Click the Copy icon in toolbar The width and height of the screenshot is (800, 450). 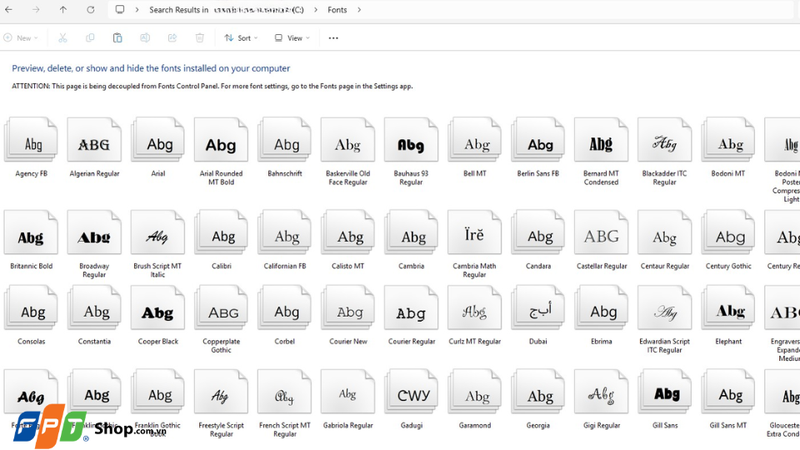[x=90, y=38]
